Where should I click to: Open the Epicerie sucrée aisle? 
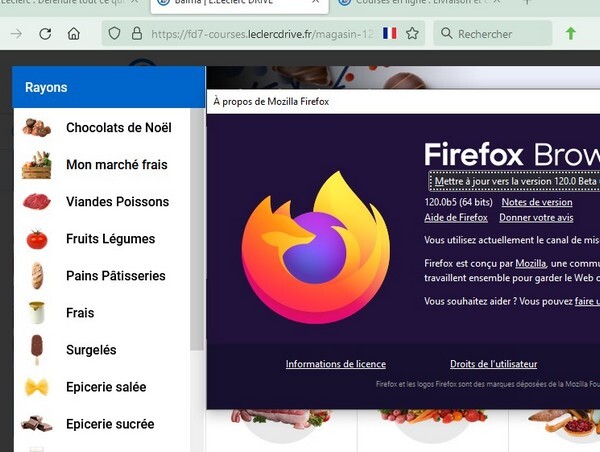point(110,424)
